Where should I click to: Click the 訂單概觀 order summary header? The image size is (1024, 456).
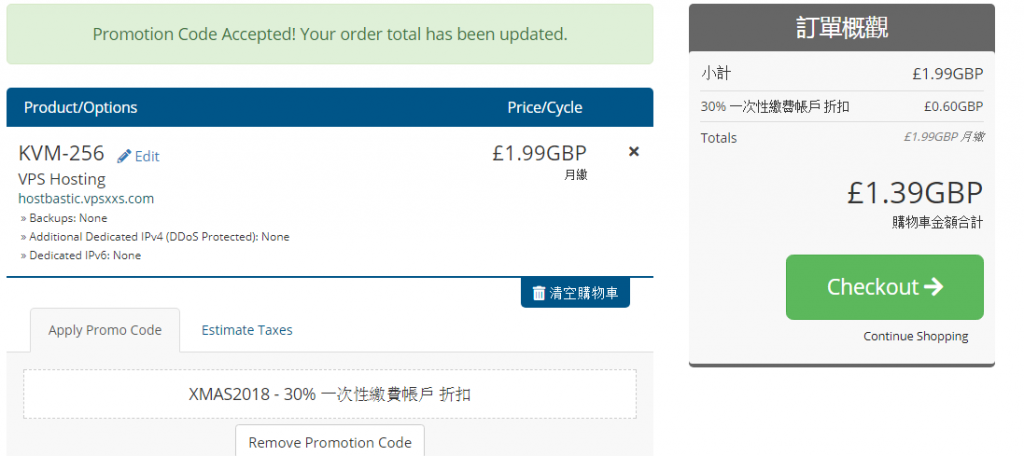pyautogui.click(x=842, y=28)
